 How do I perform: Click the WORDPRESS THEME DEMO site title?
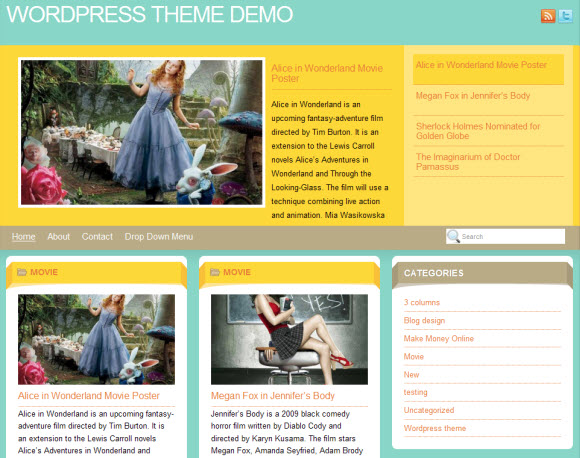pos(150,14)
